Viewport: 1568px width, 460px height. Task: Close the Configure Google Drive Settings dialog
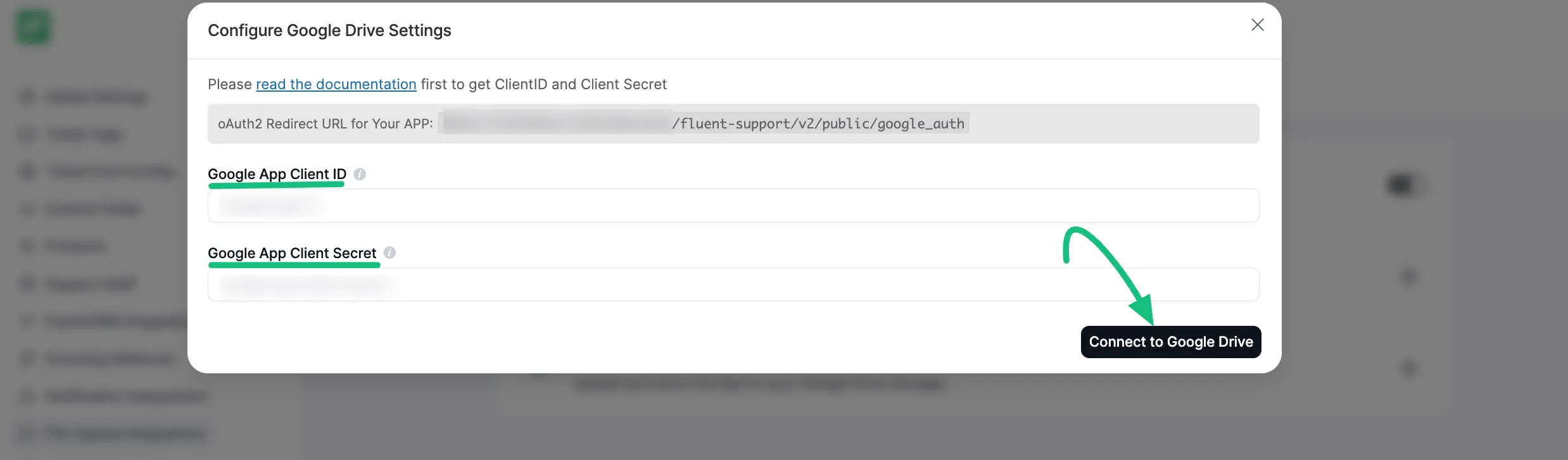(1257, 25)
